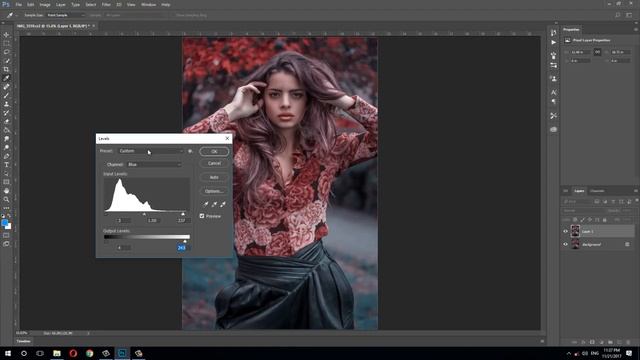Select the Eraser tool
Image resolution: width=640 pixels, height=360 pixels.
point(6,121)
